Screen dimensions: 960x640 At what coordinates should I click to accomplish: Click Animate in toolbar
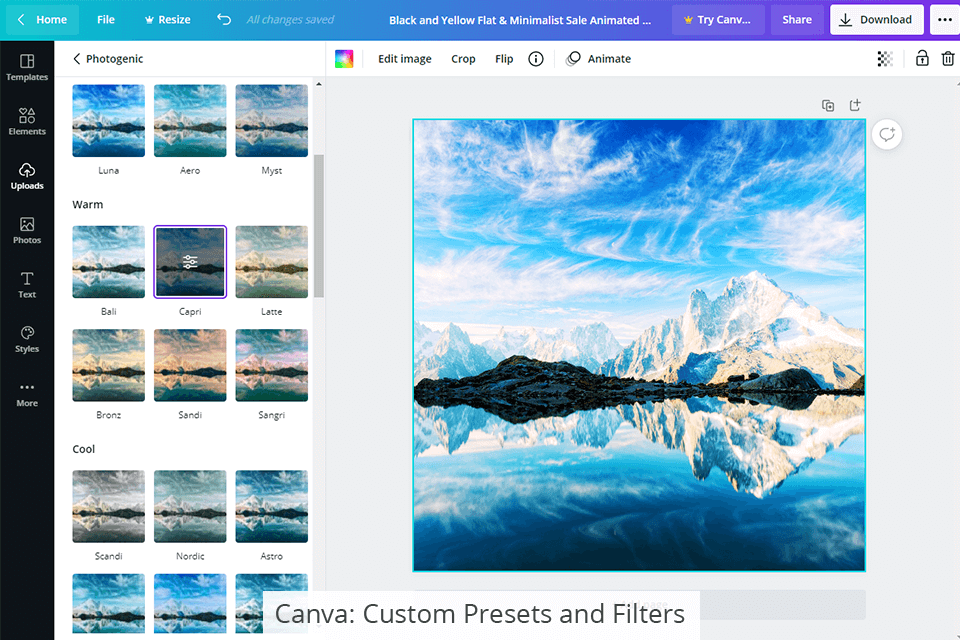pos(599,59)
